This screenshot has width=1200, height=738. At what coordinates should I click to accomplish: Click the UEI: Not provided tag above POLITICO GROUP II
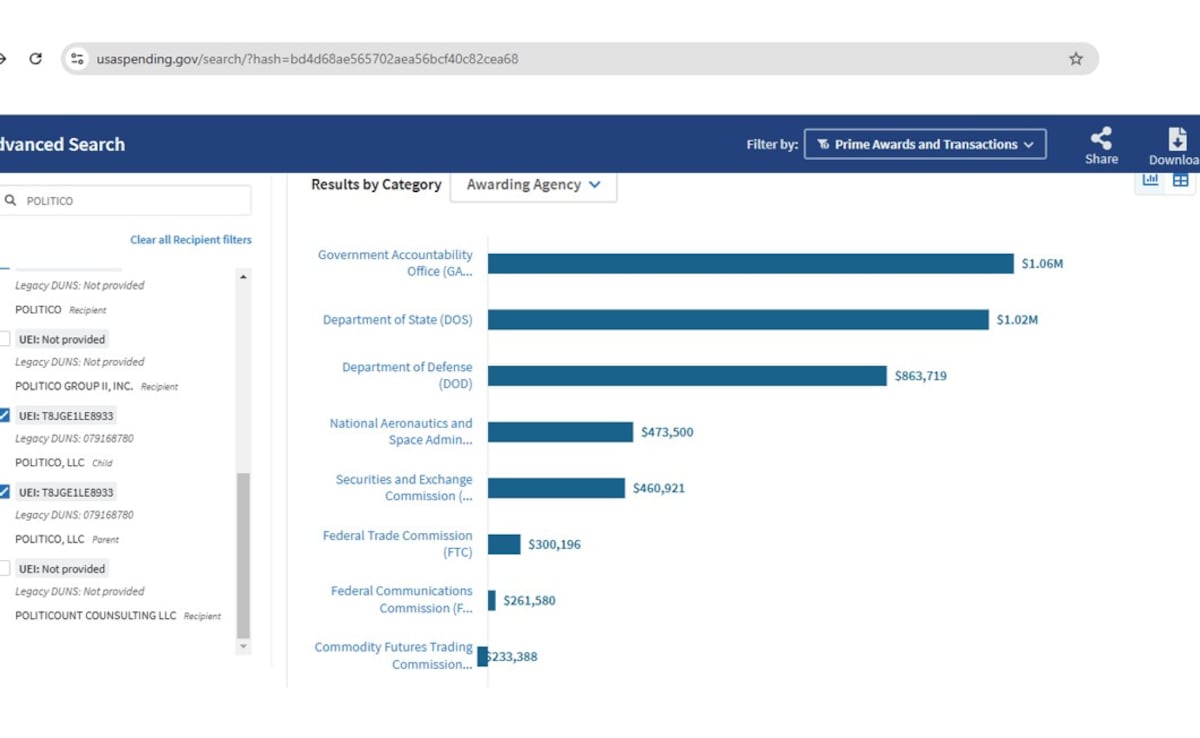pos(62,339)
